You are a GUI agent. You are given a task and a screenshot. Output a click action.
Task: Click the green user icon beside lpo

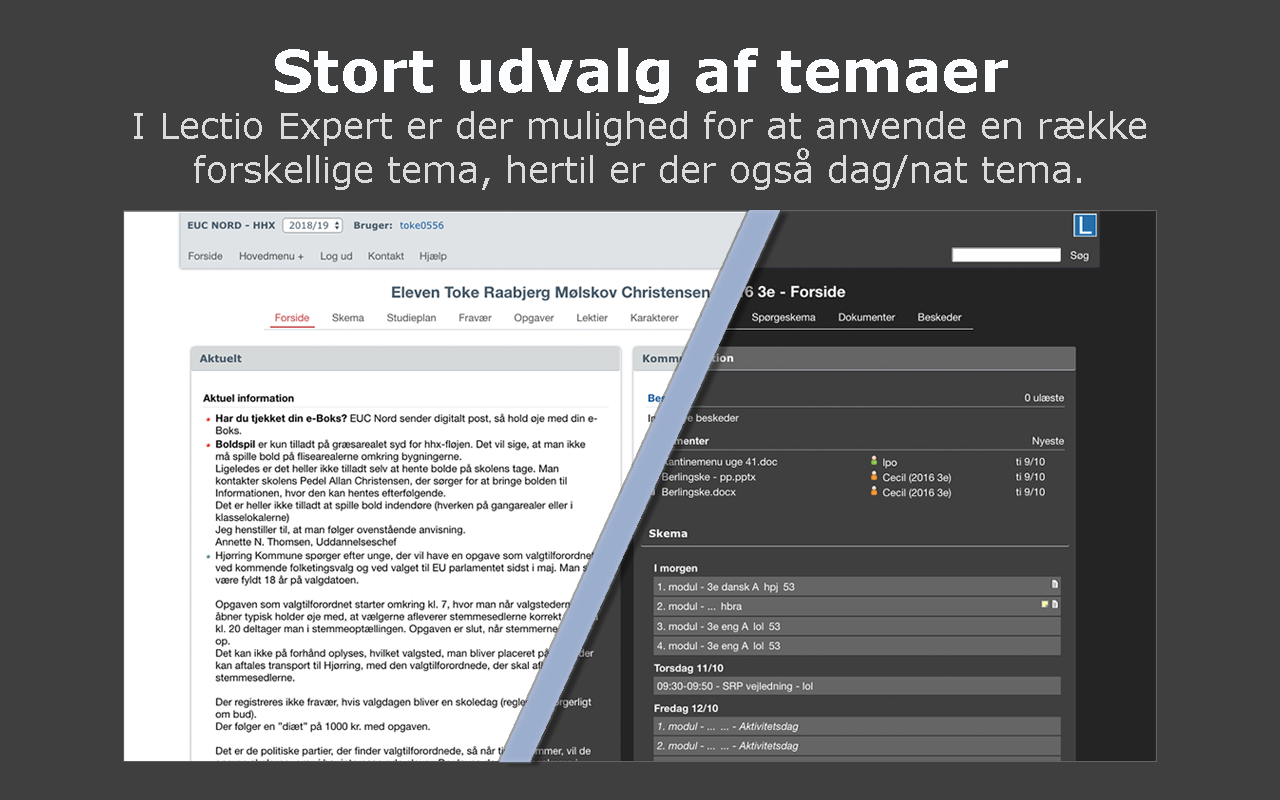point(873,462)
